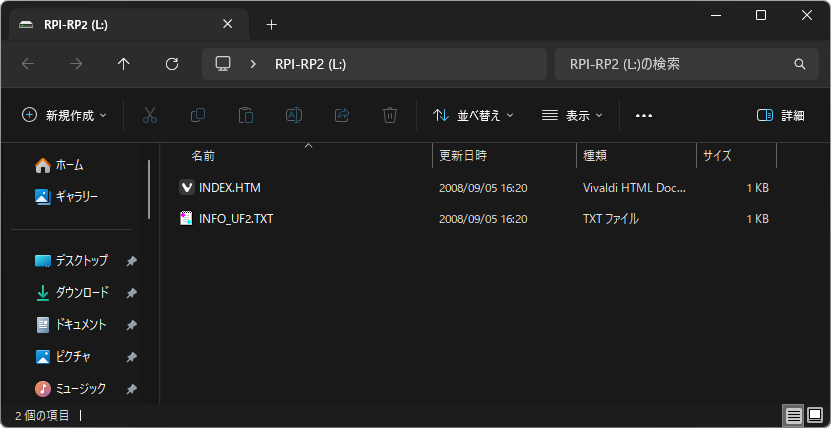Select the INFO_UF2.TXT file
This screenshot has height=428, width=831.
pyautogui.click(x=236, y=219)
